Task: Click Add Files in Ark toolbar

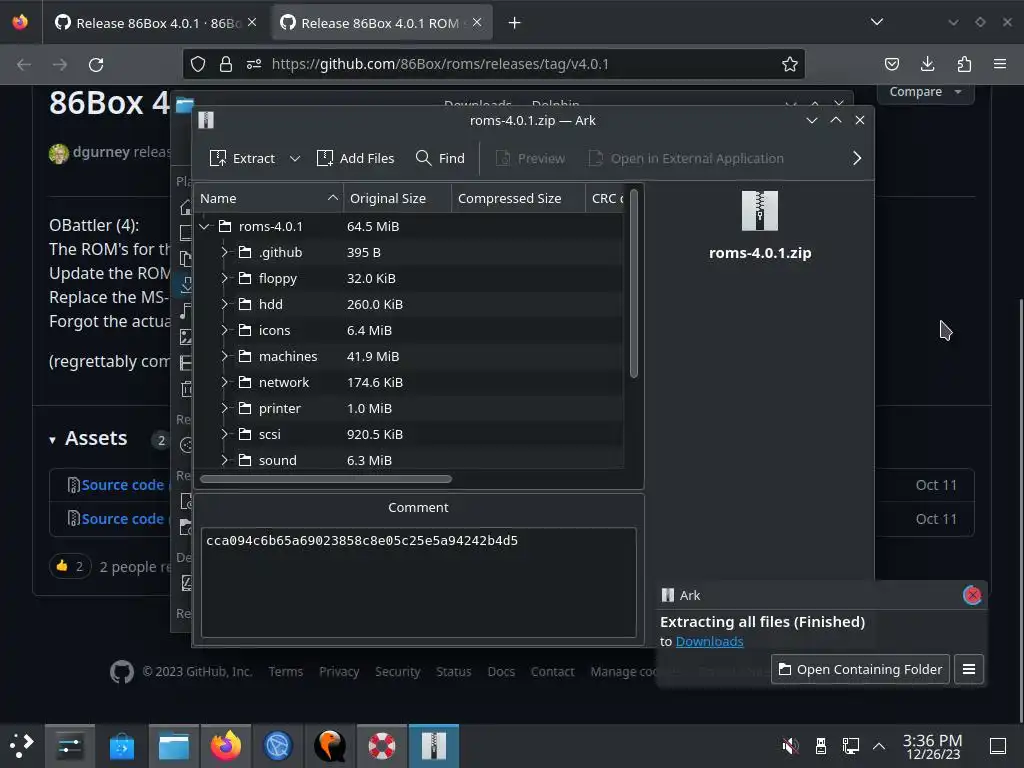Action: (x=355, y=158)
